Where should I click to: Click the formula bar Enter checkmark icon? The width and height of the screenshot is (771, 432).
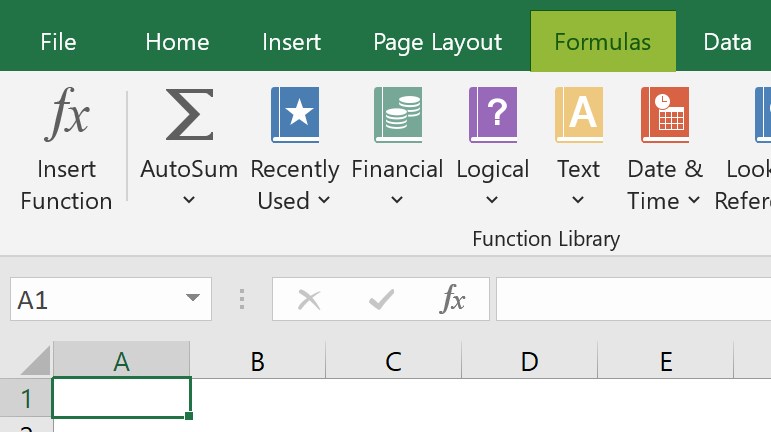point(381,299)
